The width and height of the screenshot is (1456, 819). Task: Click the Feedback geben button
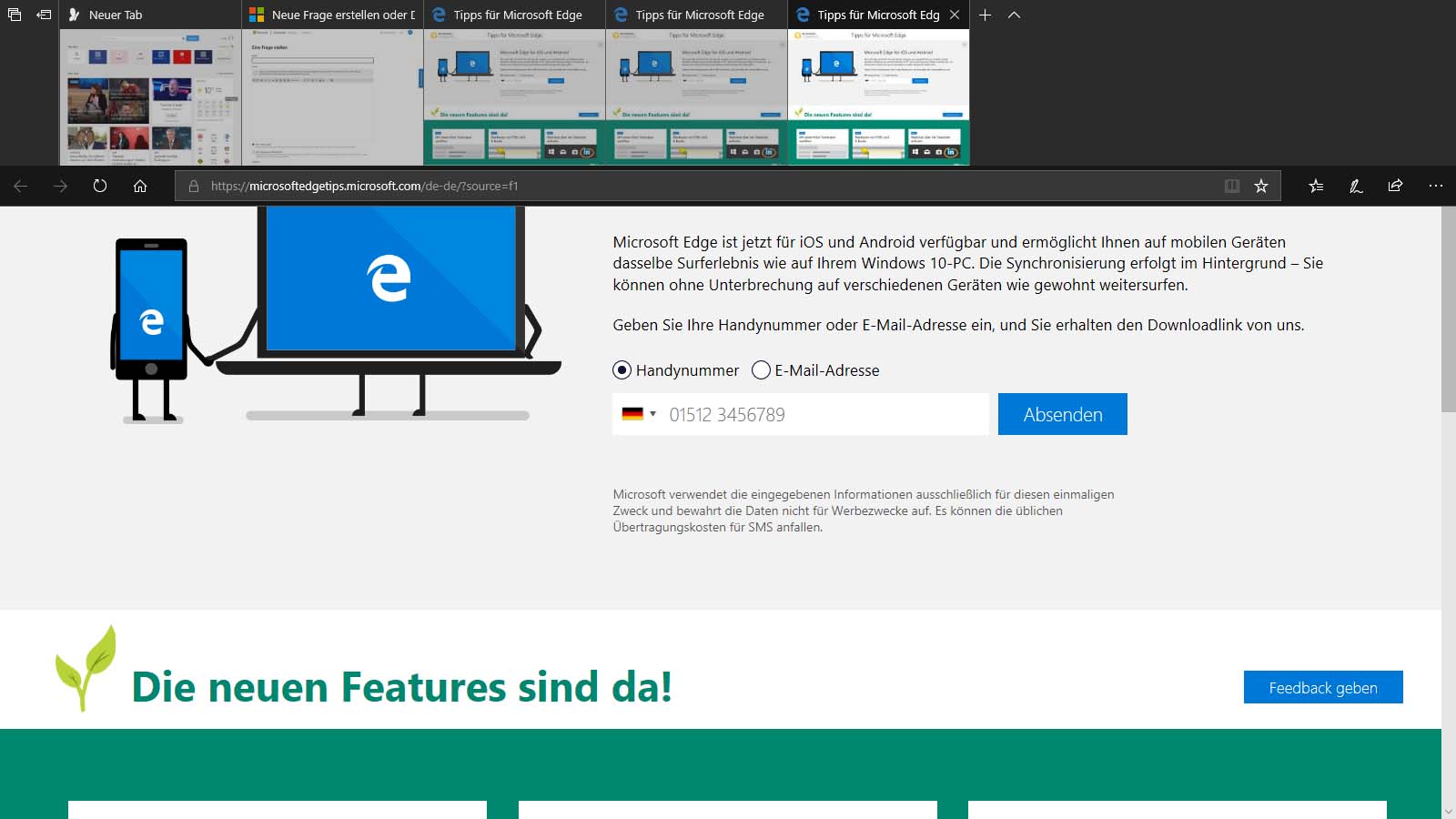(x=1323, y=688)
